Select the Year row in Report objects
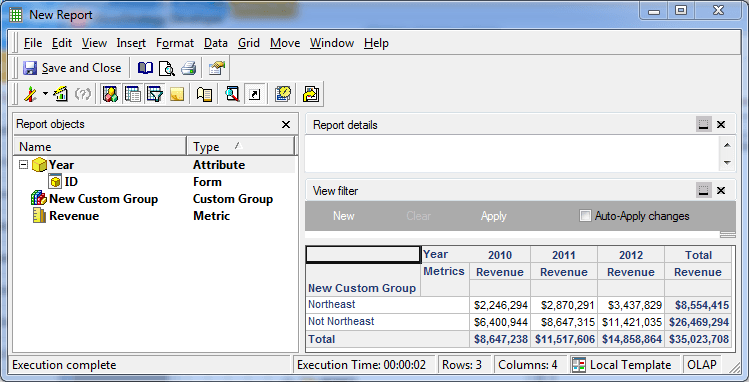 tap(154, 165)
